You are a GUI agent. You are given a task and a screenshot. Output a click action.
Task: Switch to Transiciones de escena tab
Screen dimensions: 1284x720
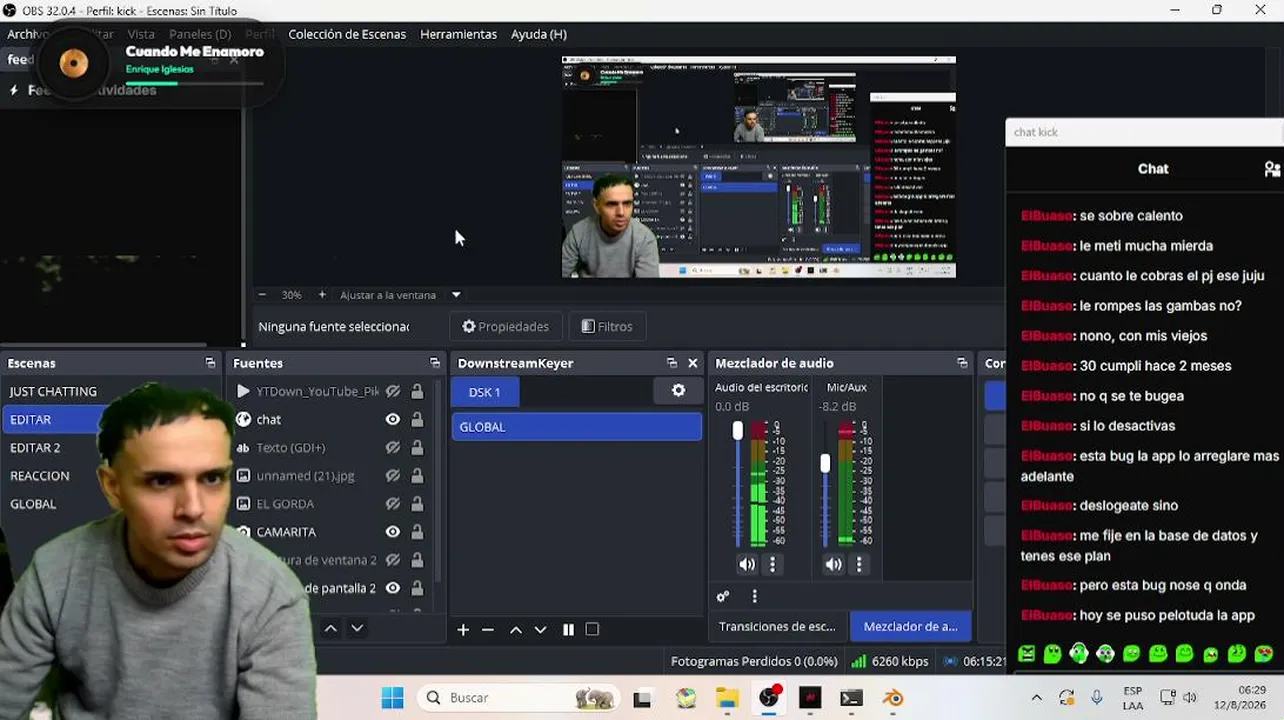[777, 626]
